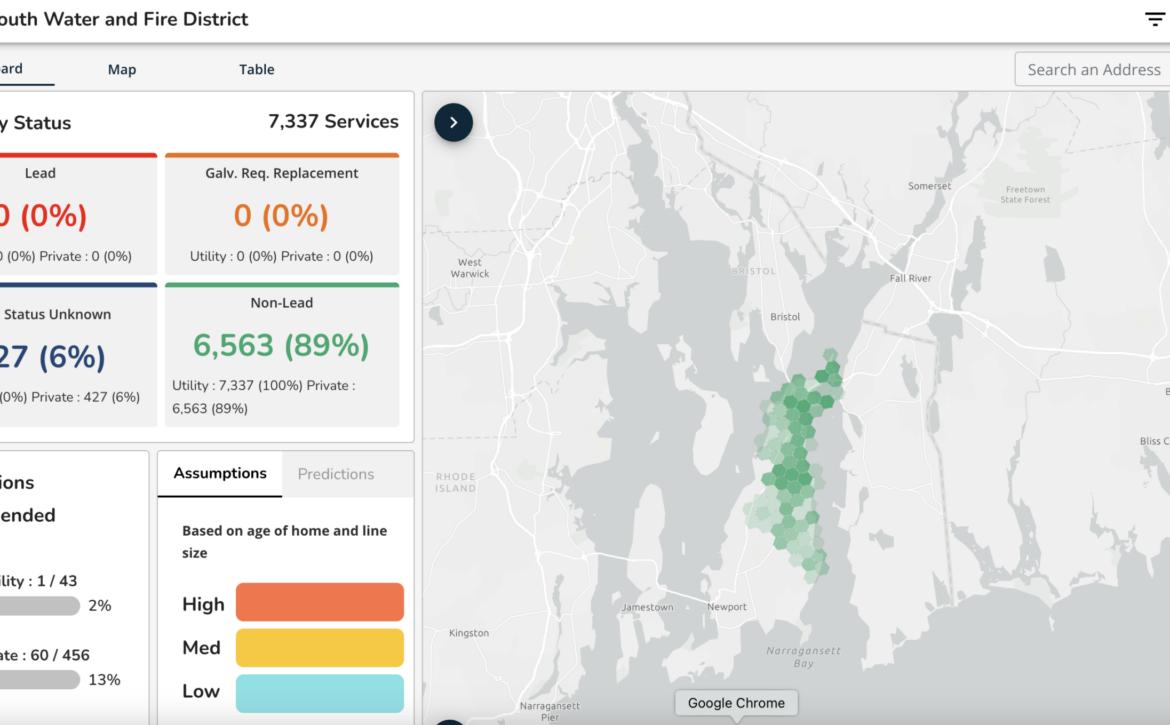Image resolution: width=1170 pixels, height=725 pixels.
Task: Click the 13% private progress bar
Action: (x=35, y=680)
